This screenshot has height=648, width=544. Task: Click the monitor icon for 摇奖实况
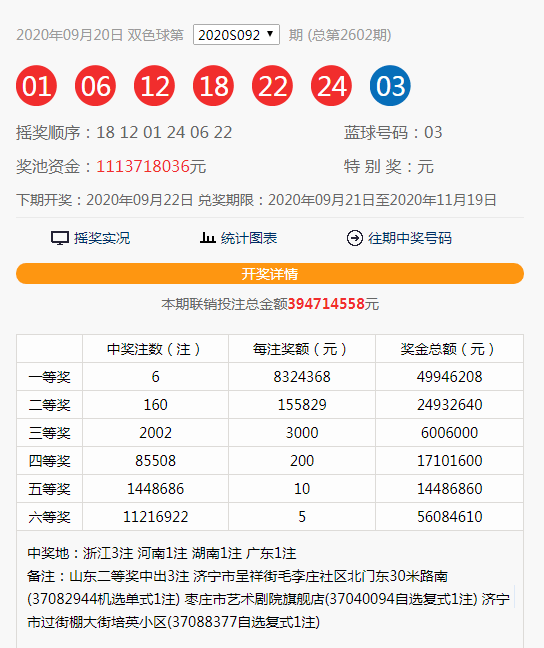click(x=60, y=238)
